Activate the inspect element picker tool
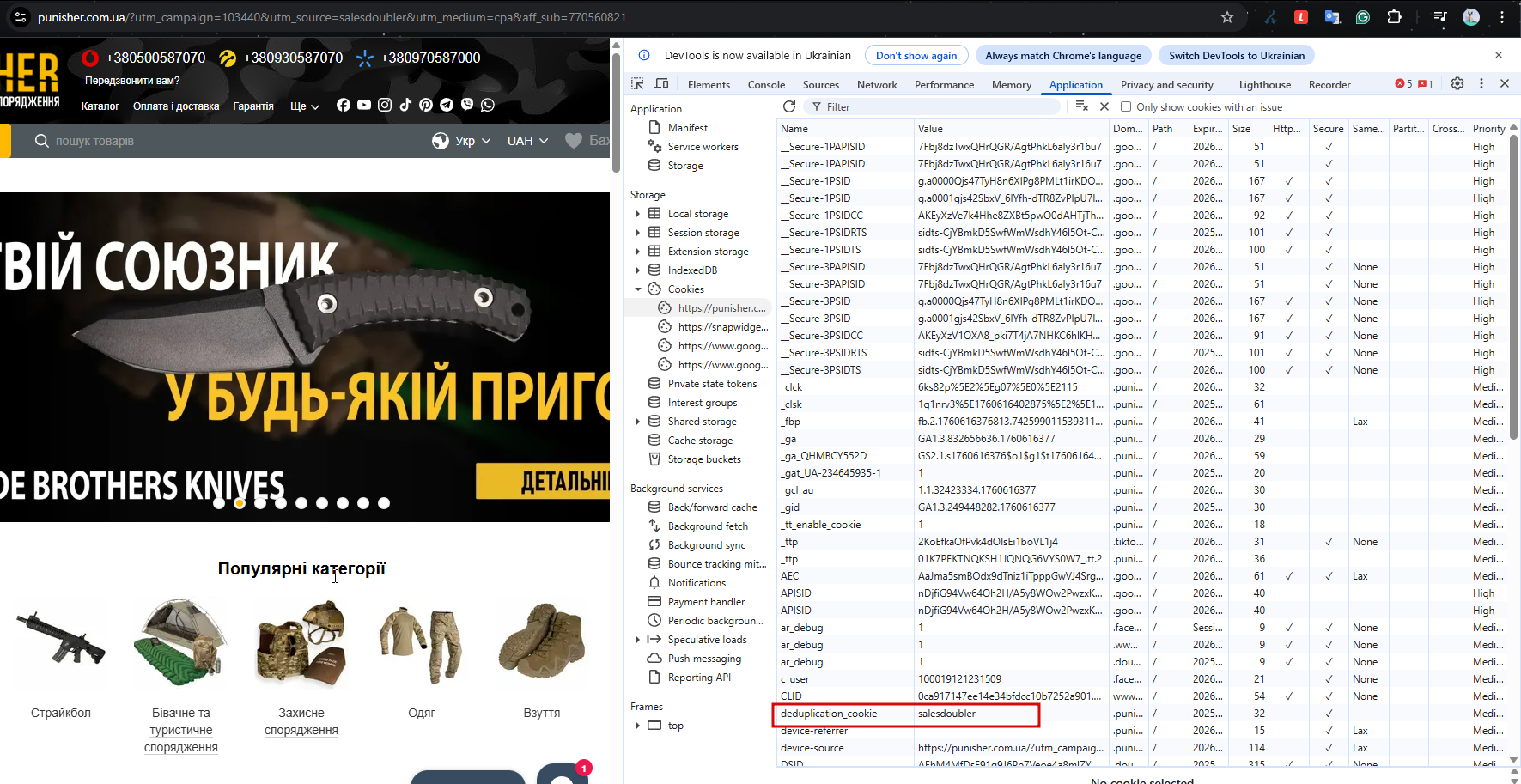The width and height of the screenshot is (1521, 784). (637, 84)
